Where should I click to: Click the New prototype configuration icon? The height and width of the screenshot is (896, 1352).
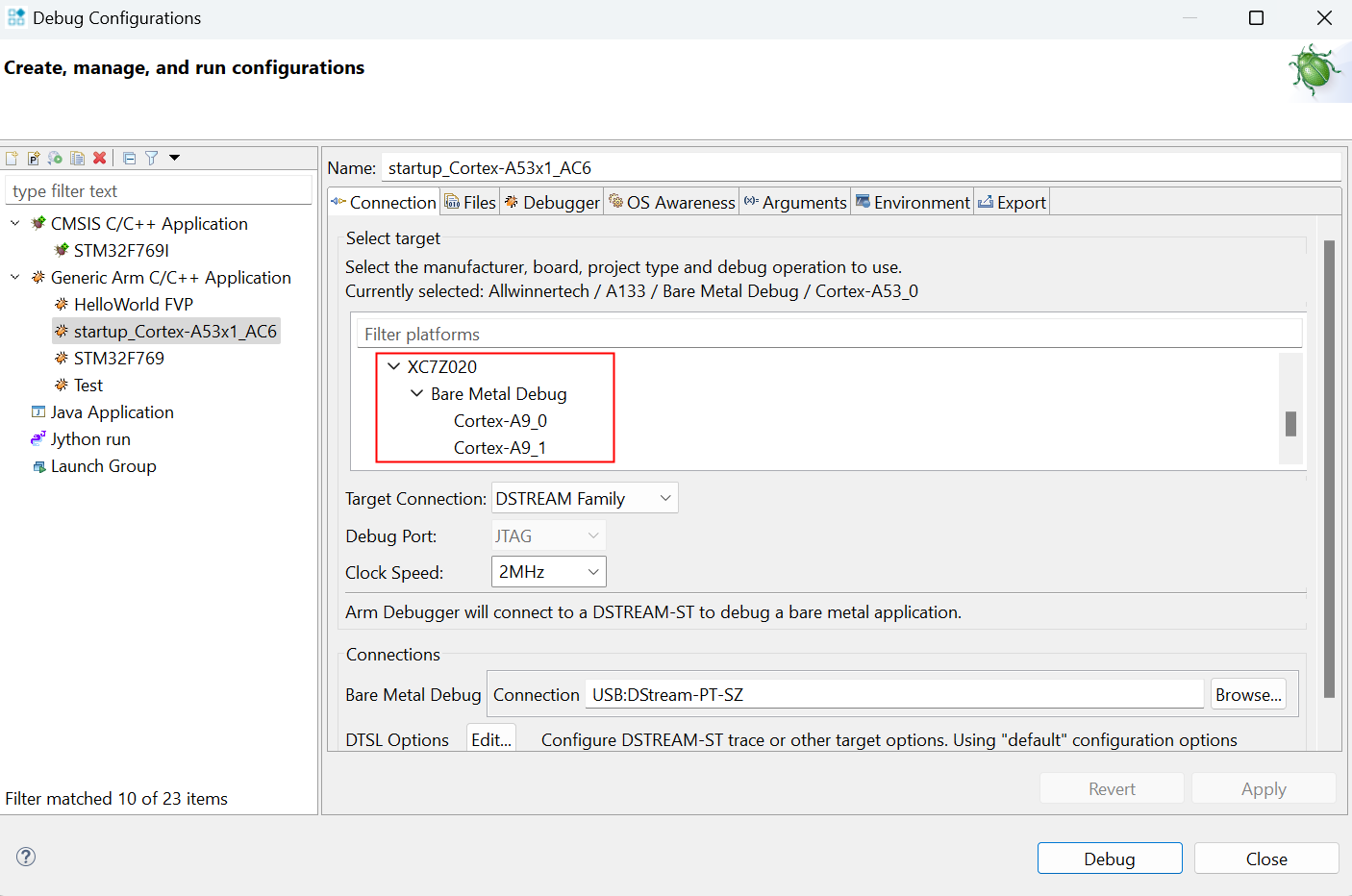(34, 158)
